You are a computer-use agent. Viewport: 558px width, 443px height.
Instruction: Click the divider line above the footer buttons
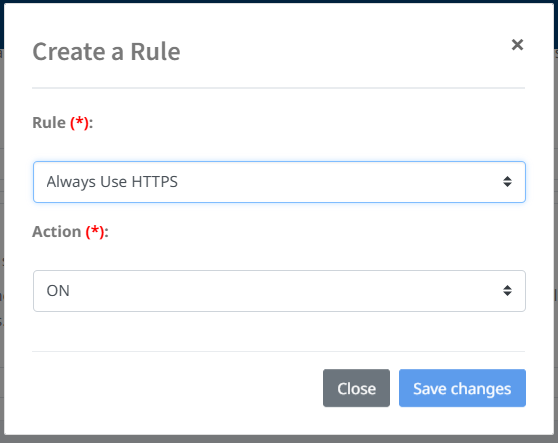pyautogui.click(x=279, y=352)
